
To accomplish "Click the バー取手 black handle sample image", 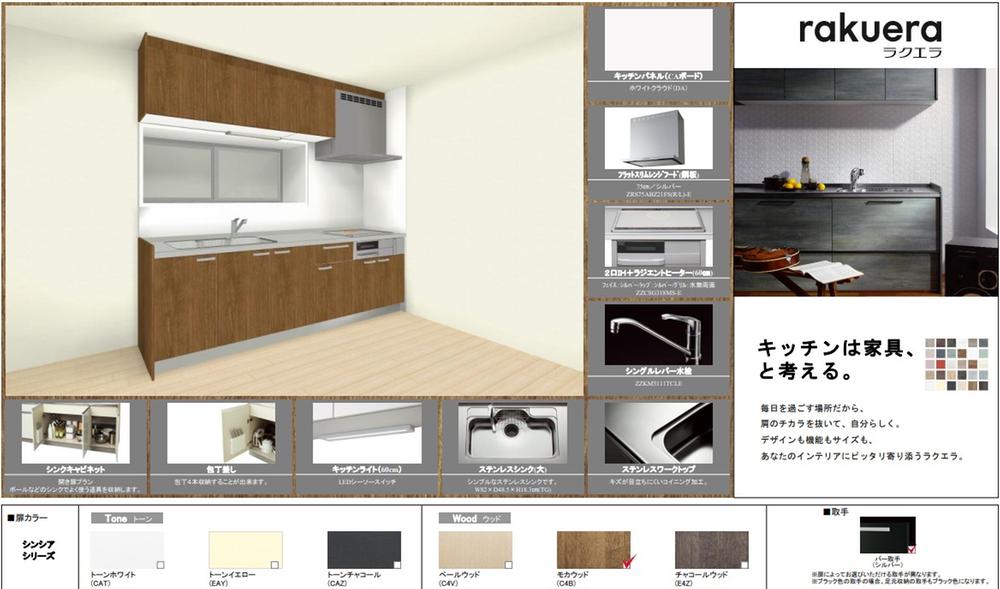I will (x=888, y=535).
